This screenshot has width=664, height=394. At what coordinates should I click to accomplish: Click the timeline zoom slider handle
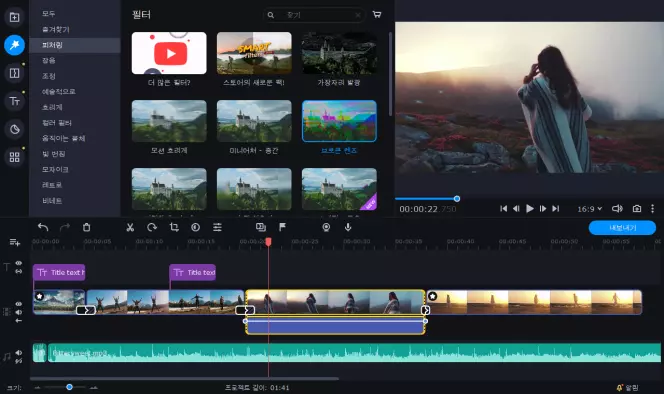click(x=69, y=387)
